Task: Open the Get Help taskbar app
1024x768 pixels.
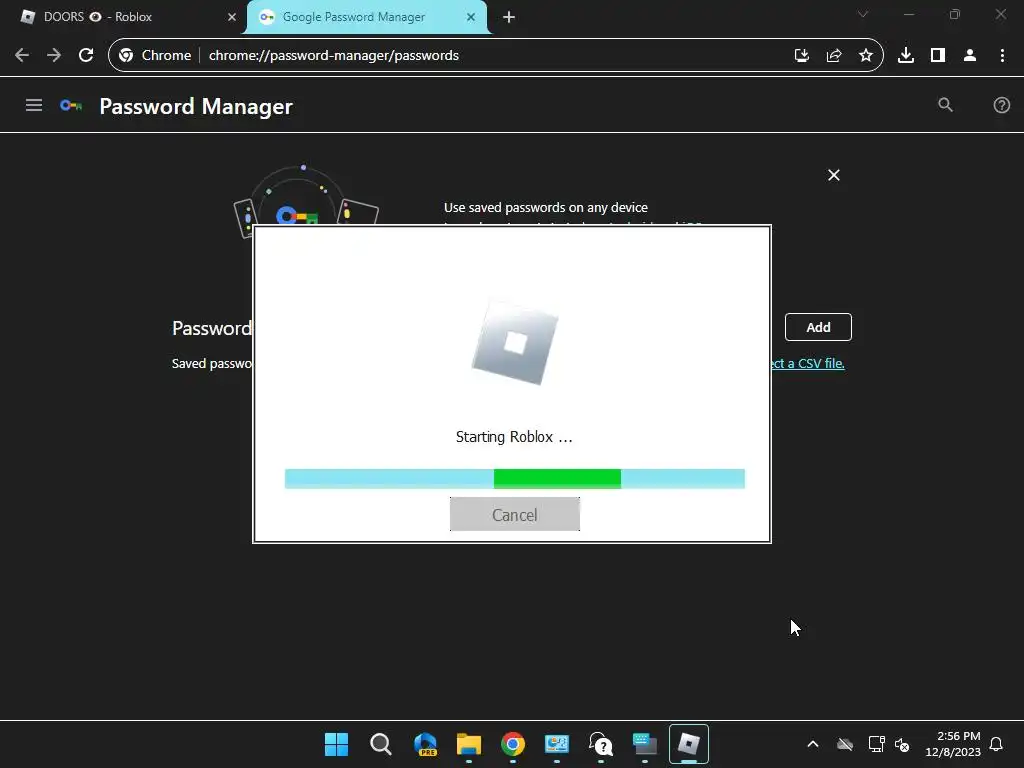Action: (x=601, y=744)
